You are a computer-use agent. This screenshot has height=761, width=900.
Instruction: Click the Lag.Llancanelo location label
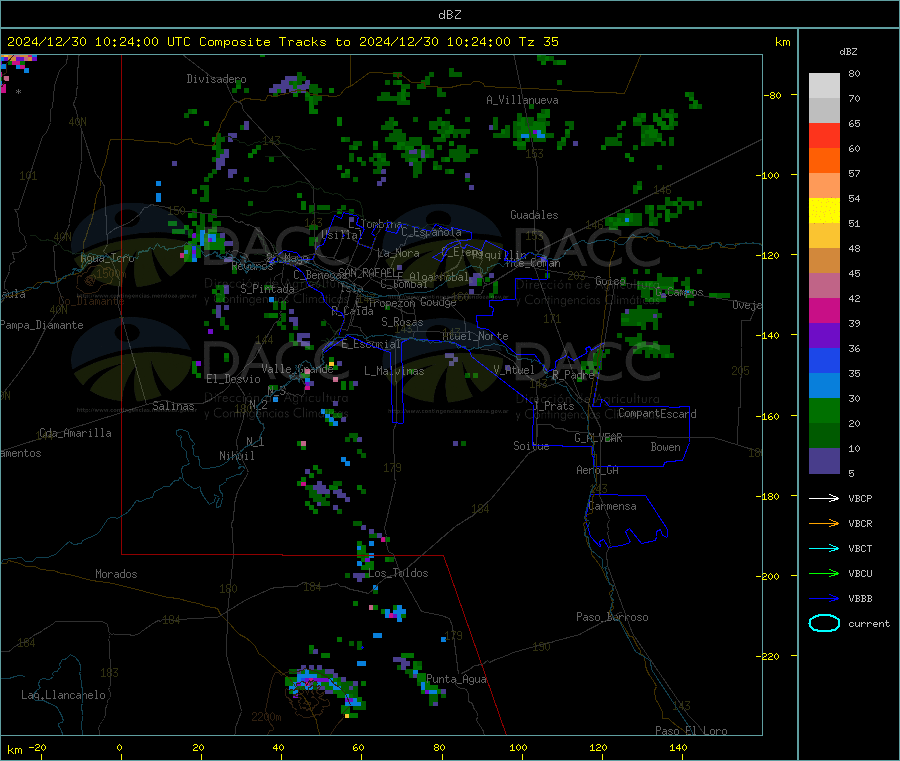(x=64, y=695)
